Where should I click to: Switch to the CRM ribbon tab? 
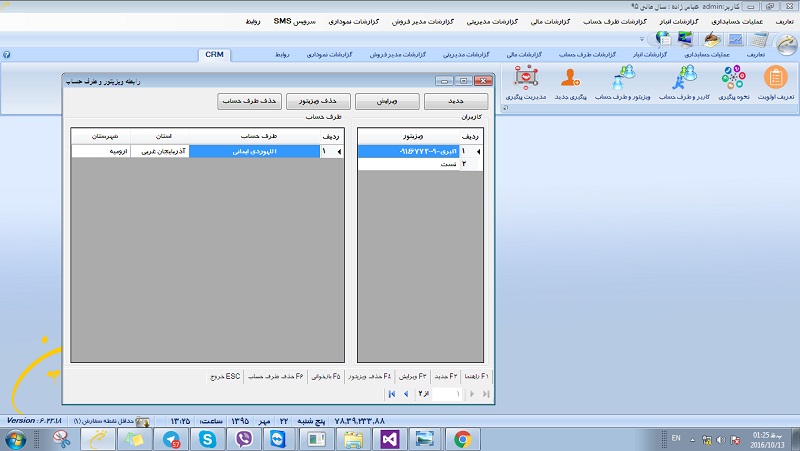coord(214,55)
